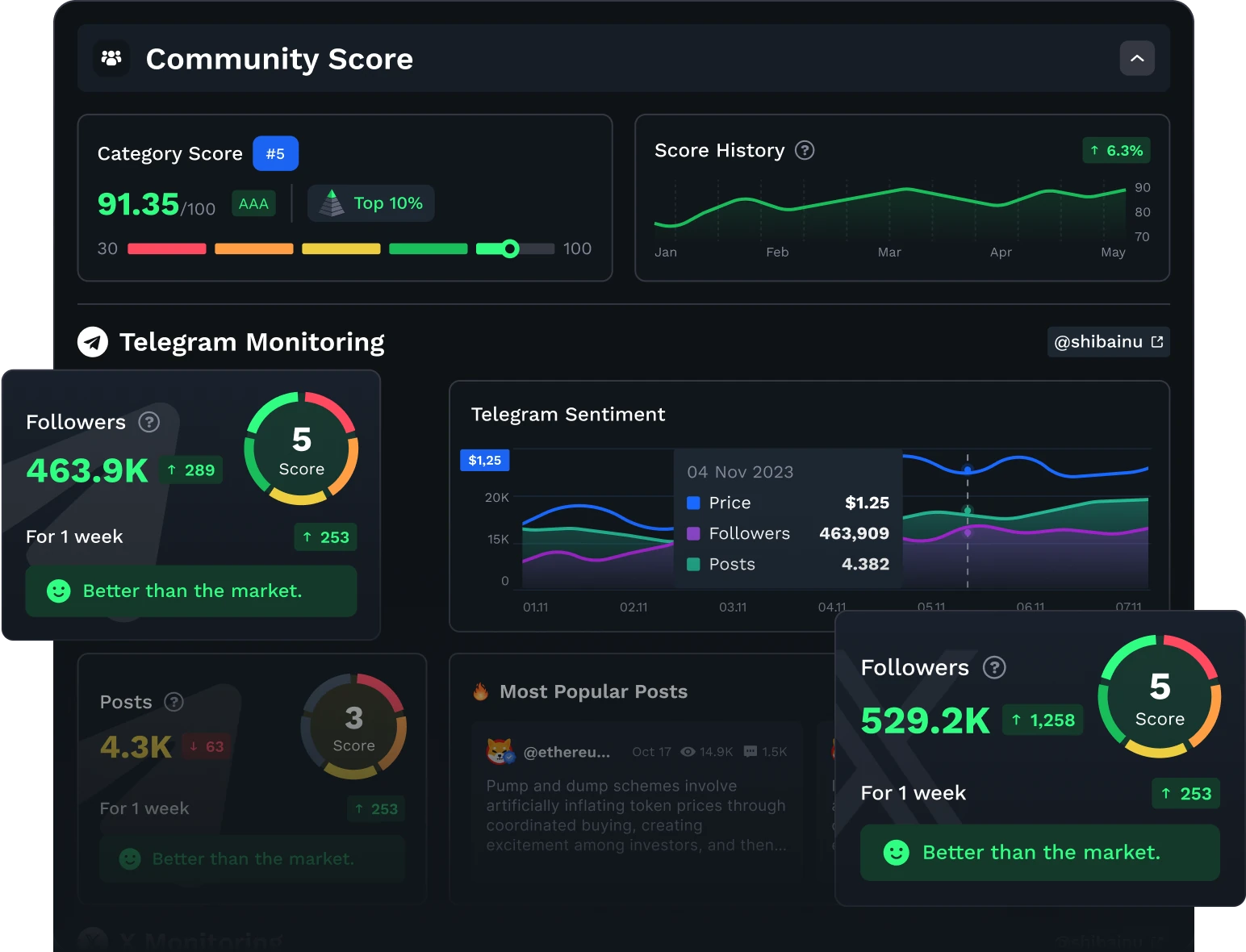Click the Community Score people icon
The height and width of the screenshot is (952, 1246).
click(x=111, y=58)
